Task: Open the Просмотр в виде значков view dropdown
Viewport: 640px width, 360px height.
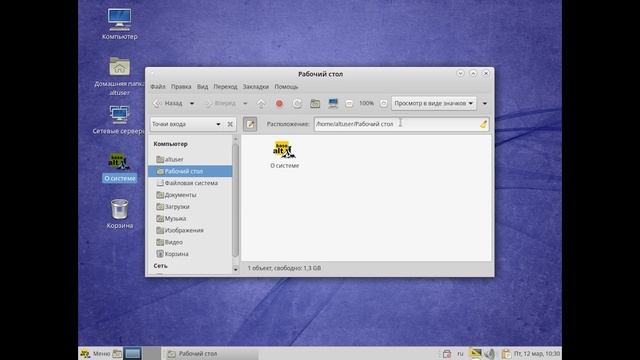Action: tap(433, 103)
